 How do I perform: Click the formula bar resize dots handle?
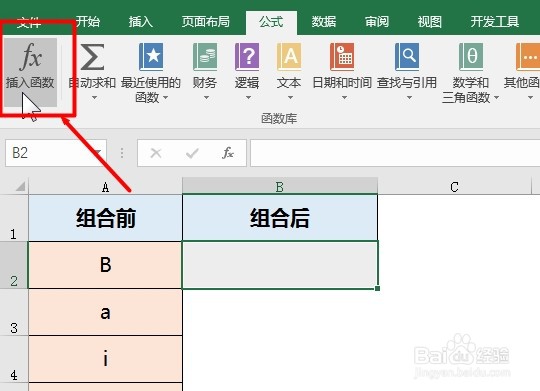click(122, 153)
